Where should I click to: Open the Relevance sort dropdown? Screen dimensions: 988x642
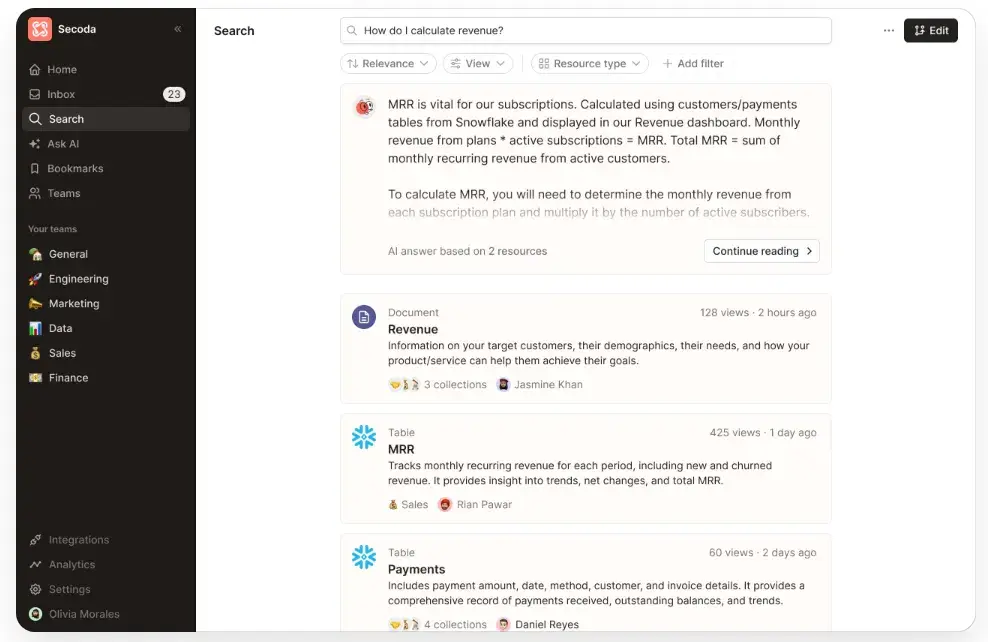[x=388, y=64]
